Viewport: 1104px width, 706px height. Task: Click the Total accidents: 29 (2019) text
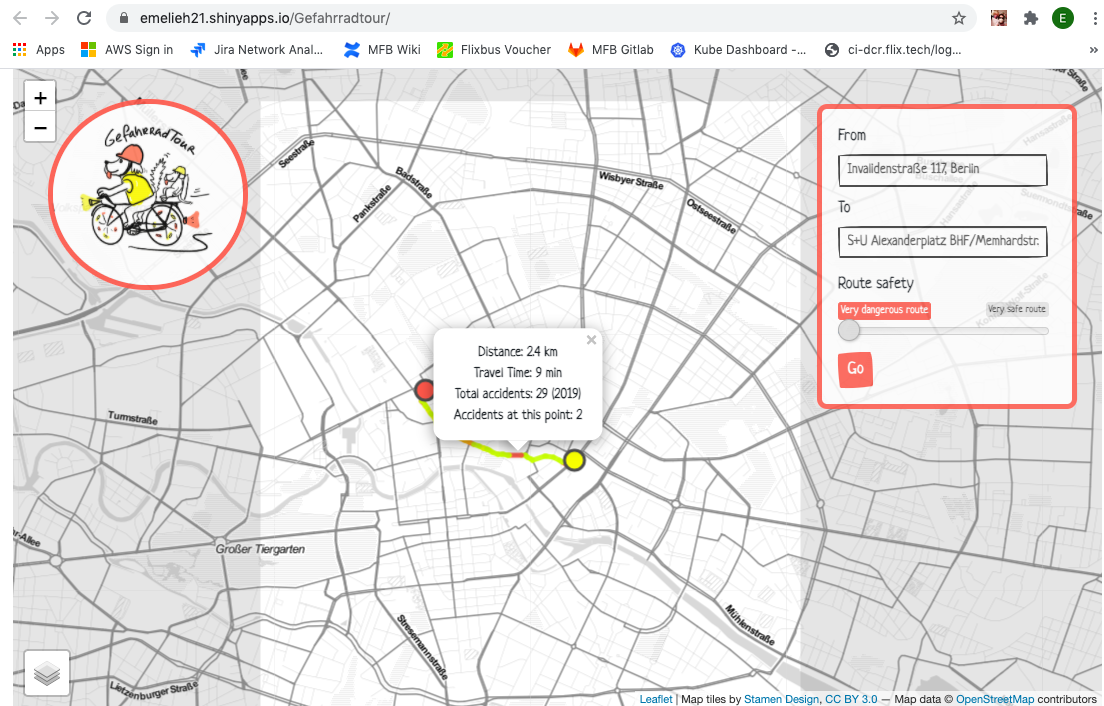point(518,393)
